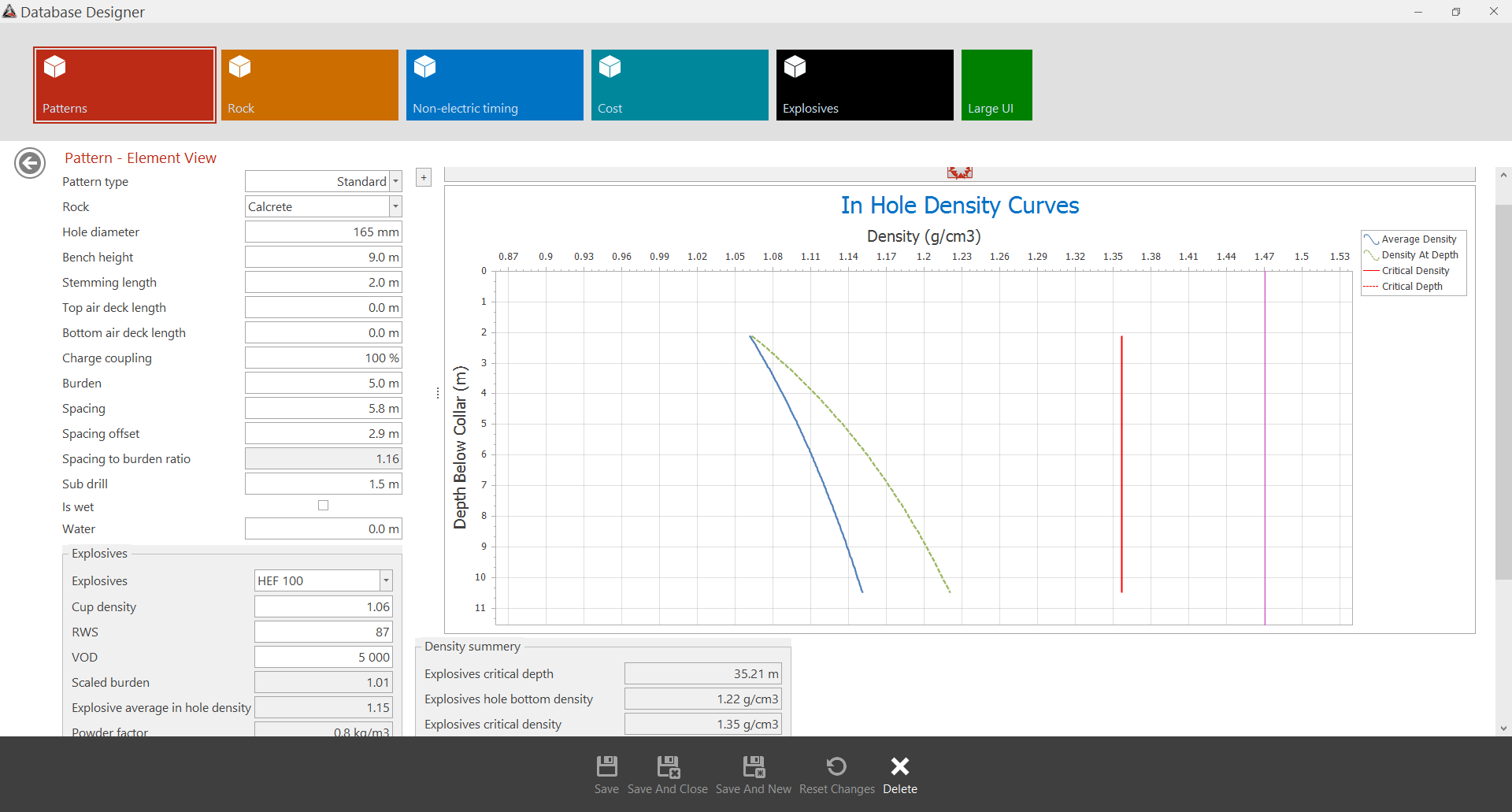Click the red pin icon above chart

tap(959, 173)
